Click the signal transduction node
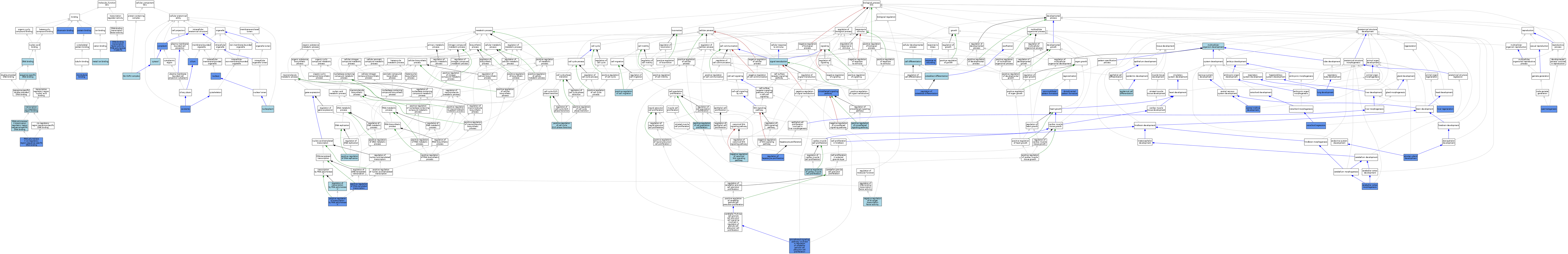The image size is (1568, 254). tap(778, 62)
